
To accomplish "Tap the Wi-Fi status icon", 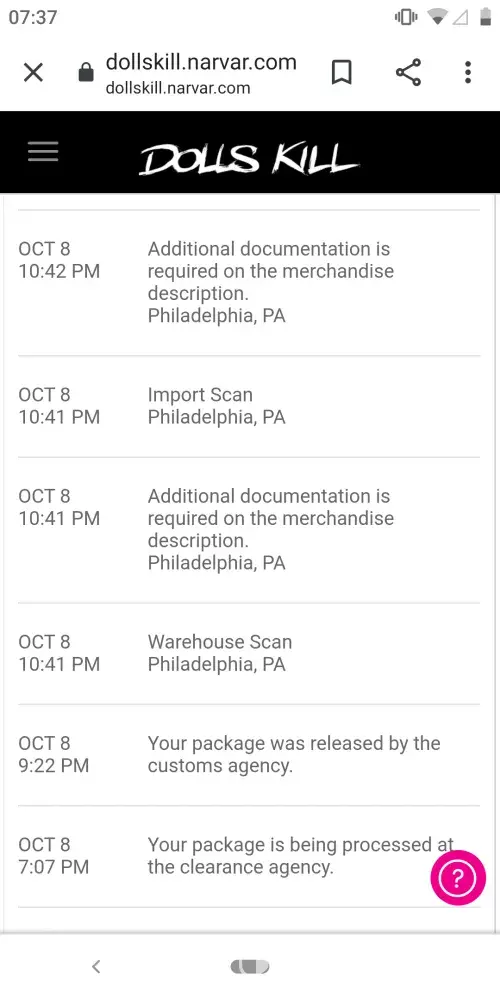I will [x=438, y=18].
